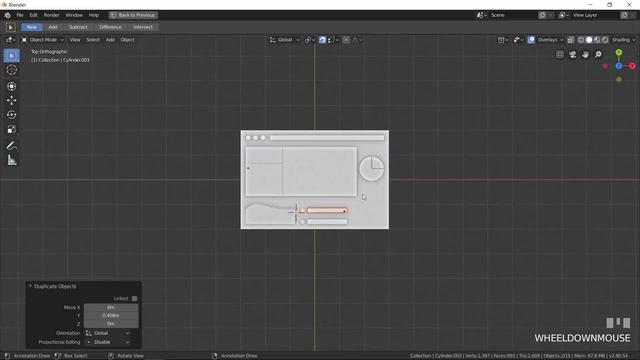Viewport: 640px width, 360px height.
Task: Switch to Rendered shading mode
Action: click(605, 40)
